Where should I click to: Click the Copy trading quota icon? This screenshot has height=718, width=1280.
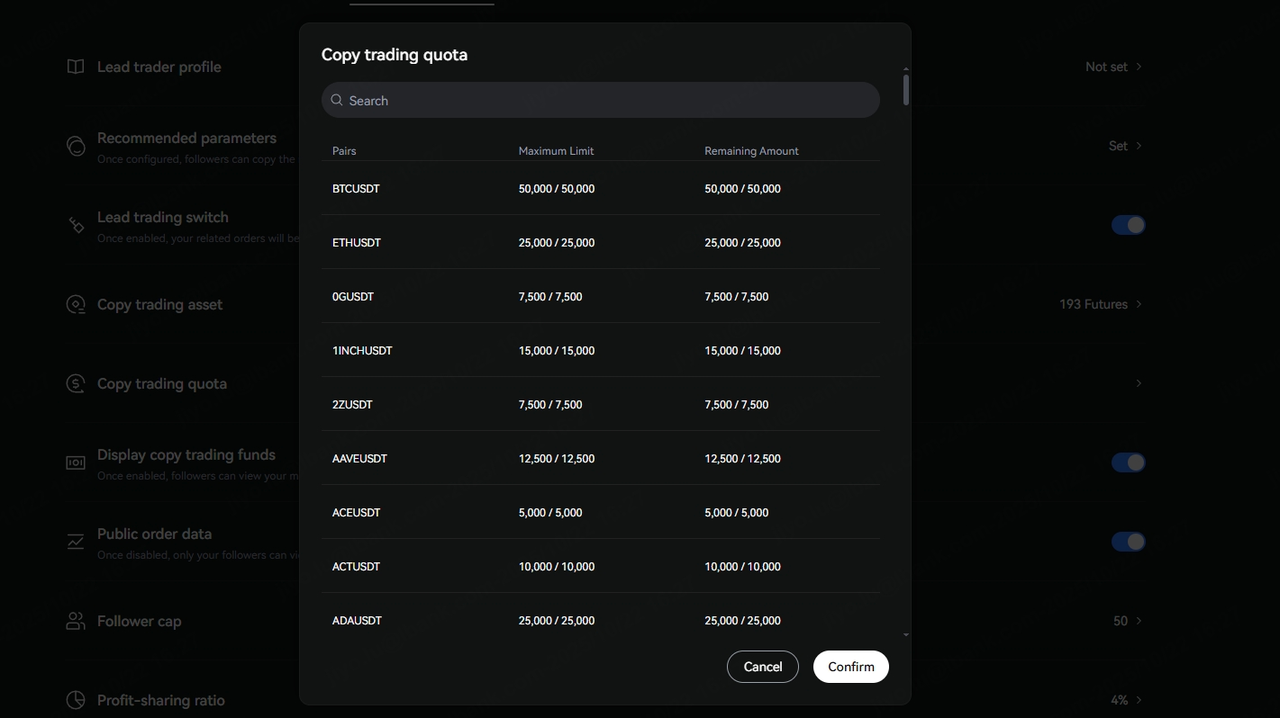75,384
